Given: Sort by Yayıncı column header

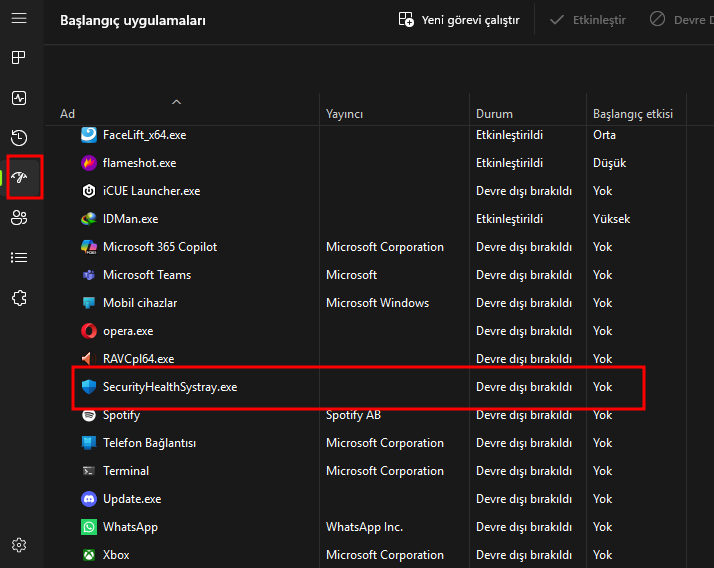Looking at the screenshot, I should coord(344,114).
